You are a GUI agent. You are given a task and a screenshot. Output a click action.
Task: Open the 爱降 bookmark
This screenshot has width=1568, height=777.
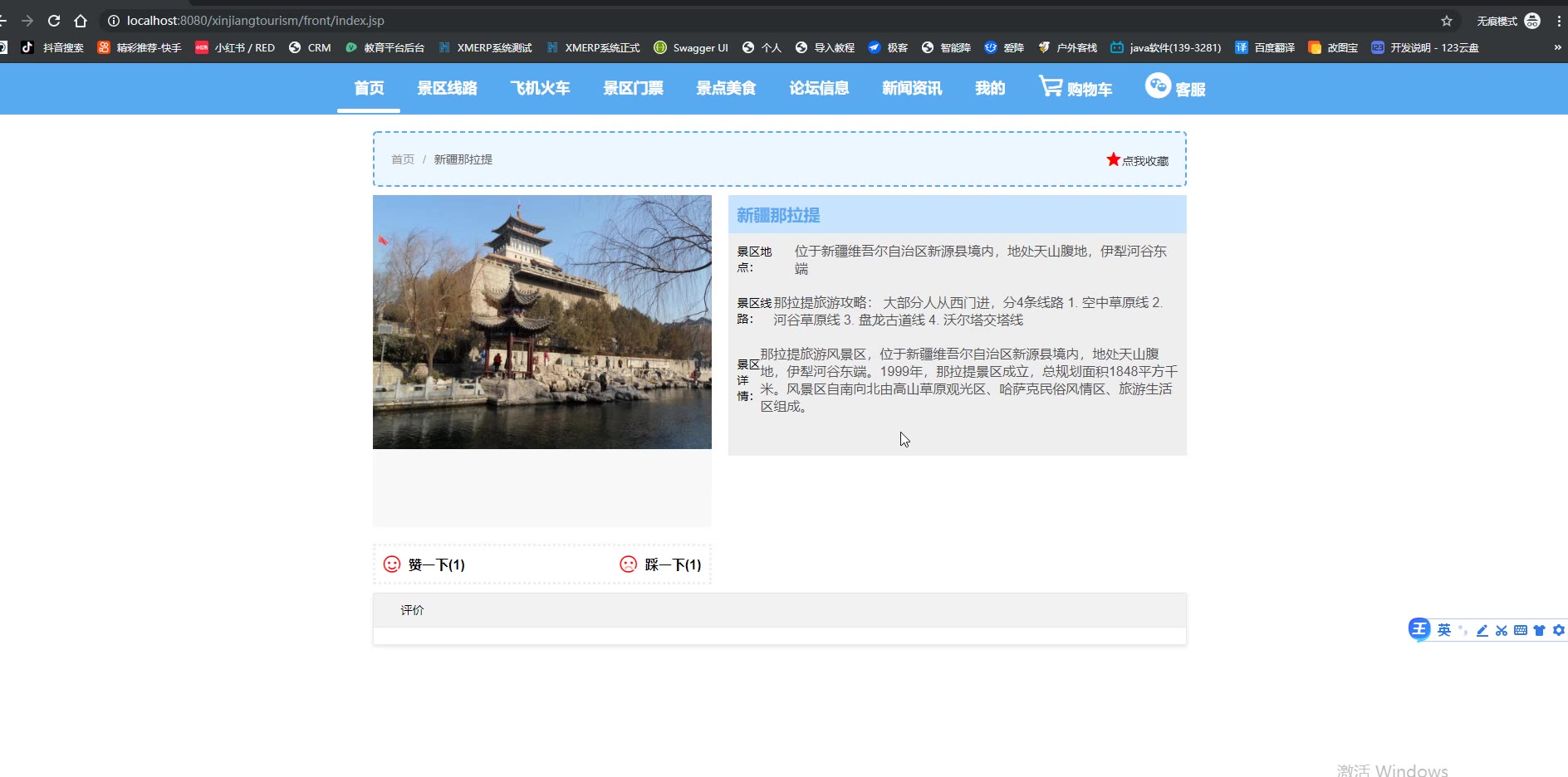point(1004,47)
